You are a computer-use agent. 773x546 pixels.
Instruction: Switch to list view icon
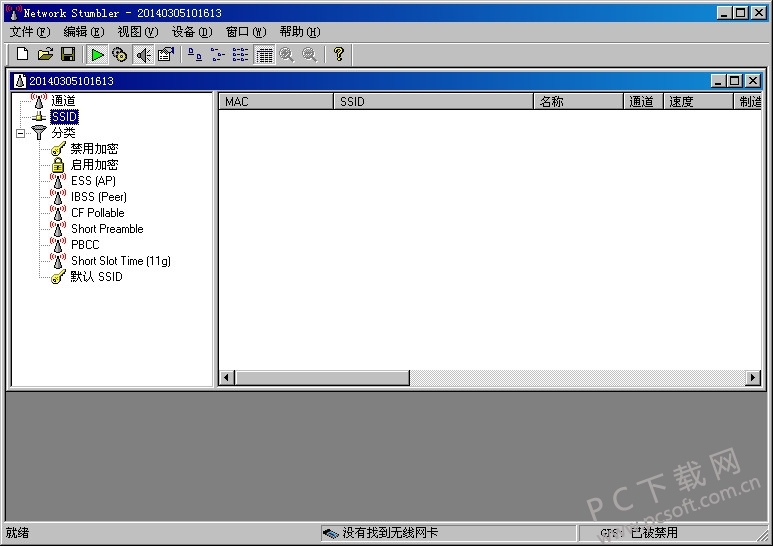[241, 55]
